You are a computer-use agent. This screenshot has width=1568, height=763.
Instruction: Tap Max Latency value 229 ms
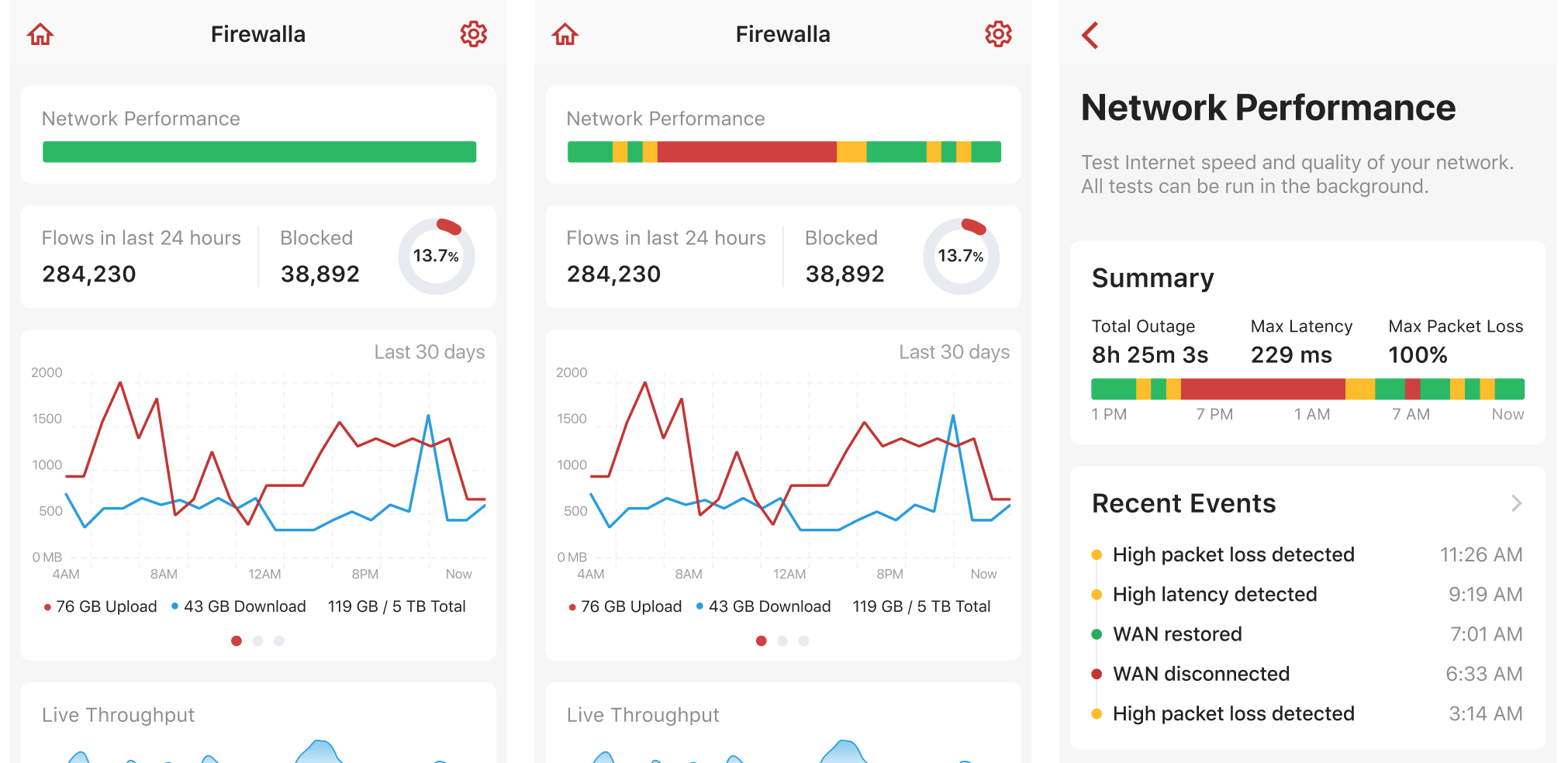point(1291,355)
